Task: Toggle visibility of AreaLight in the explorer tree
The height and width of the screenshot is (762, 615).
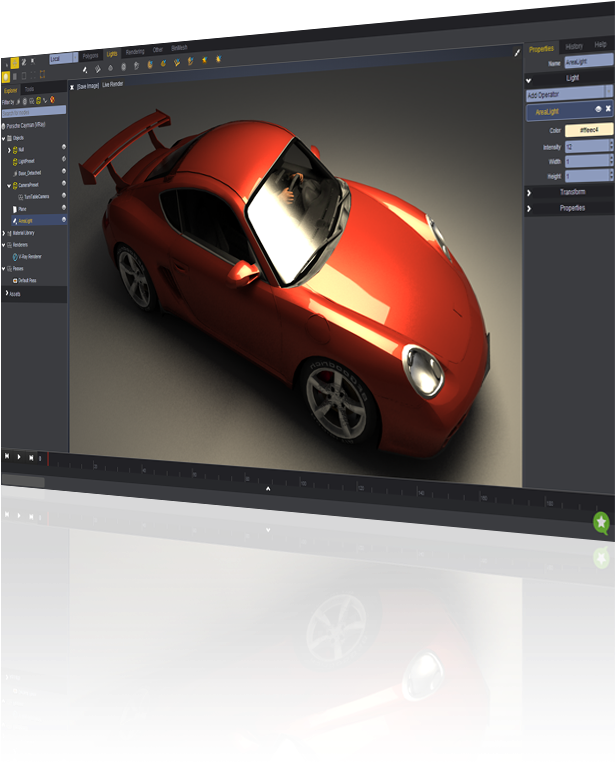Action: tap(64, 220)
